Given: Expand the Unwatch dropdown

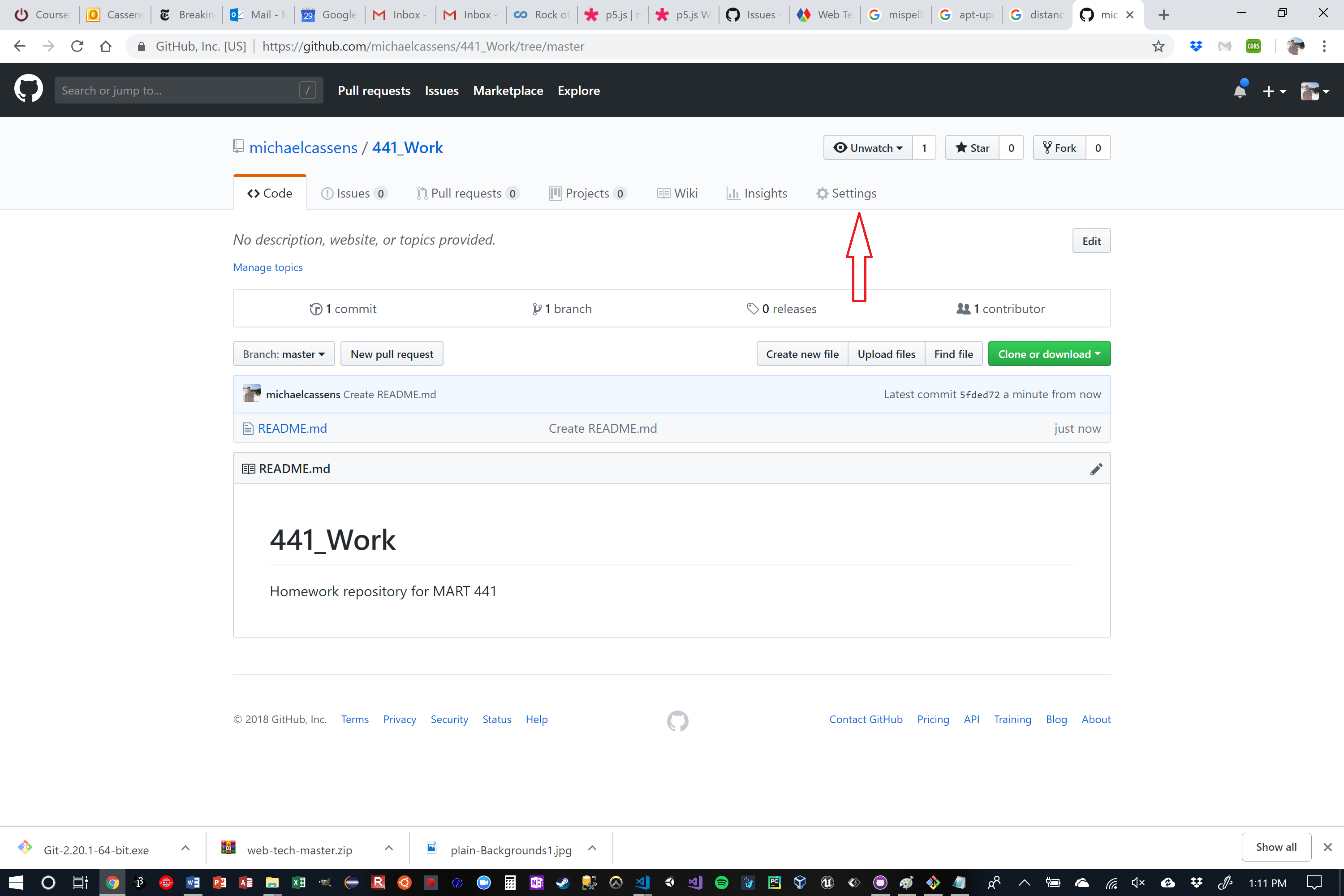Looking at the screenshot, I should point(868,148).
